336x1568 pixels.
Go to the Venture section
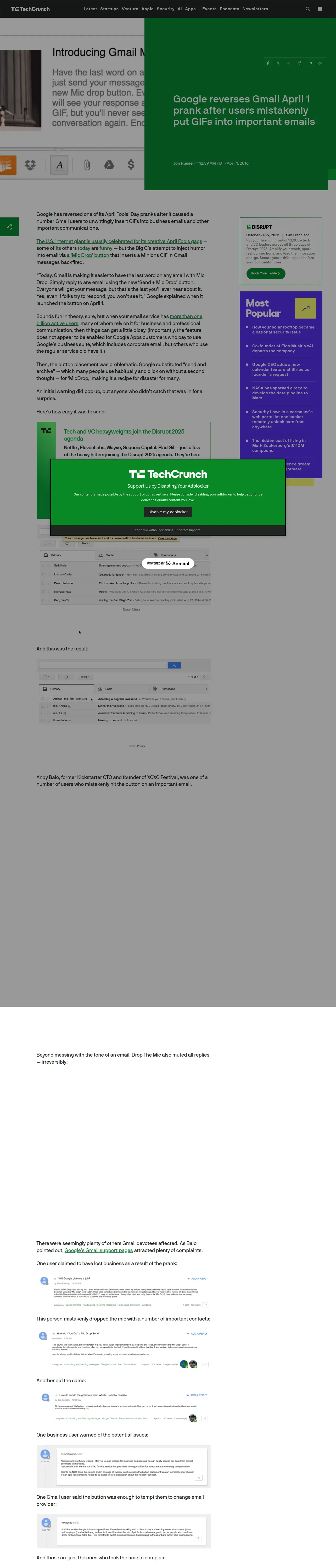(x=130, y=9)
